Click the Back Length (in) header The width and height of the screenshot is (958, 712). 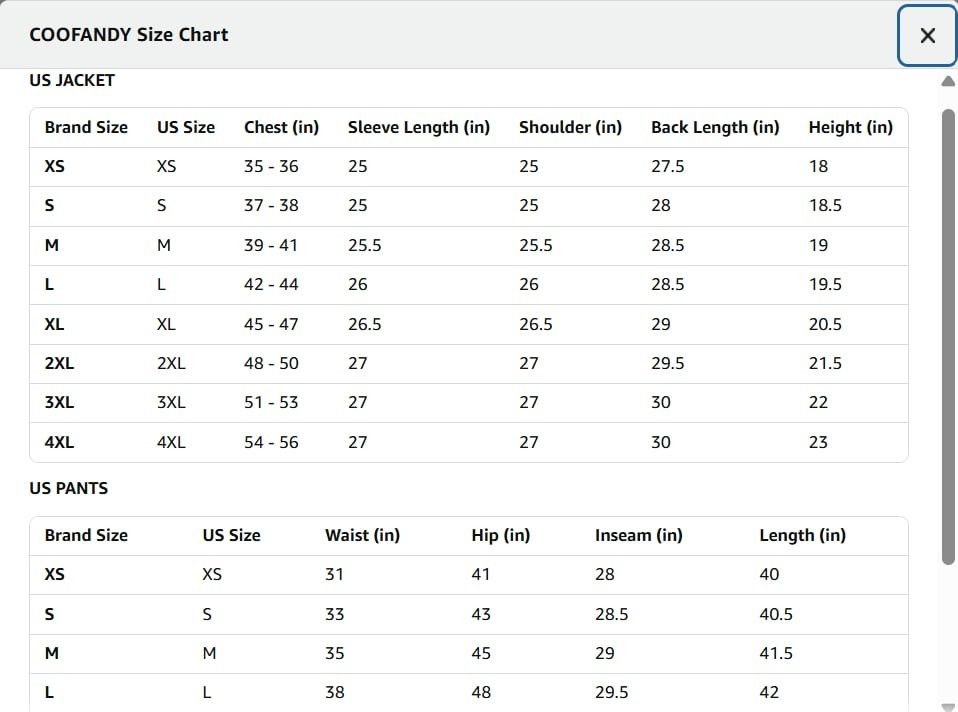tap(715, 127)
